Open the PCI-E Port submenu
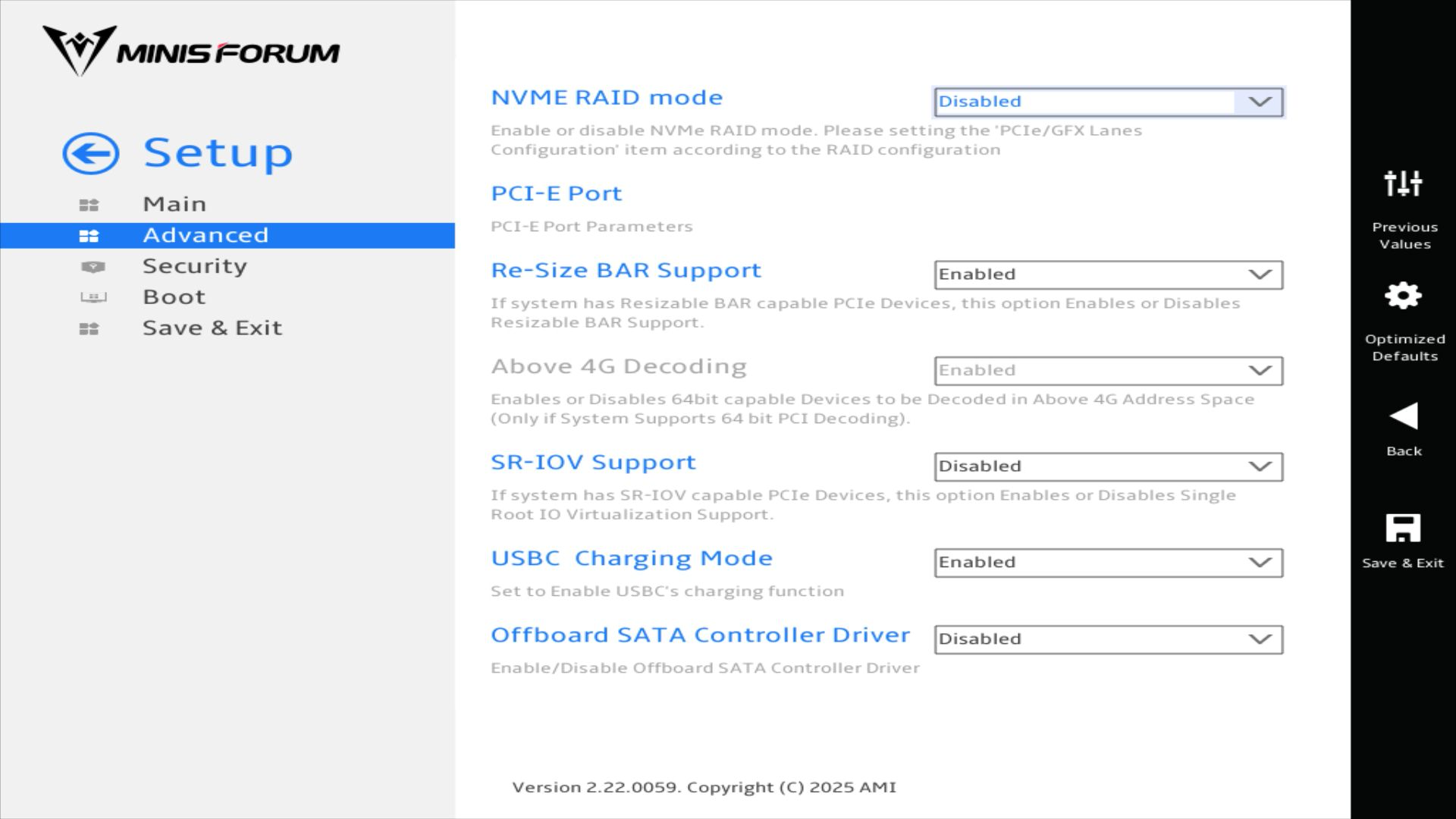Screen dimensions: 1456x819 [x=556, y=193]
